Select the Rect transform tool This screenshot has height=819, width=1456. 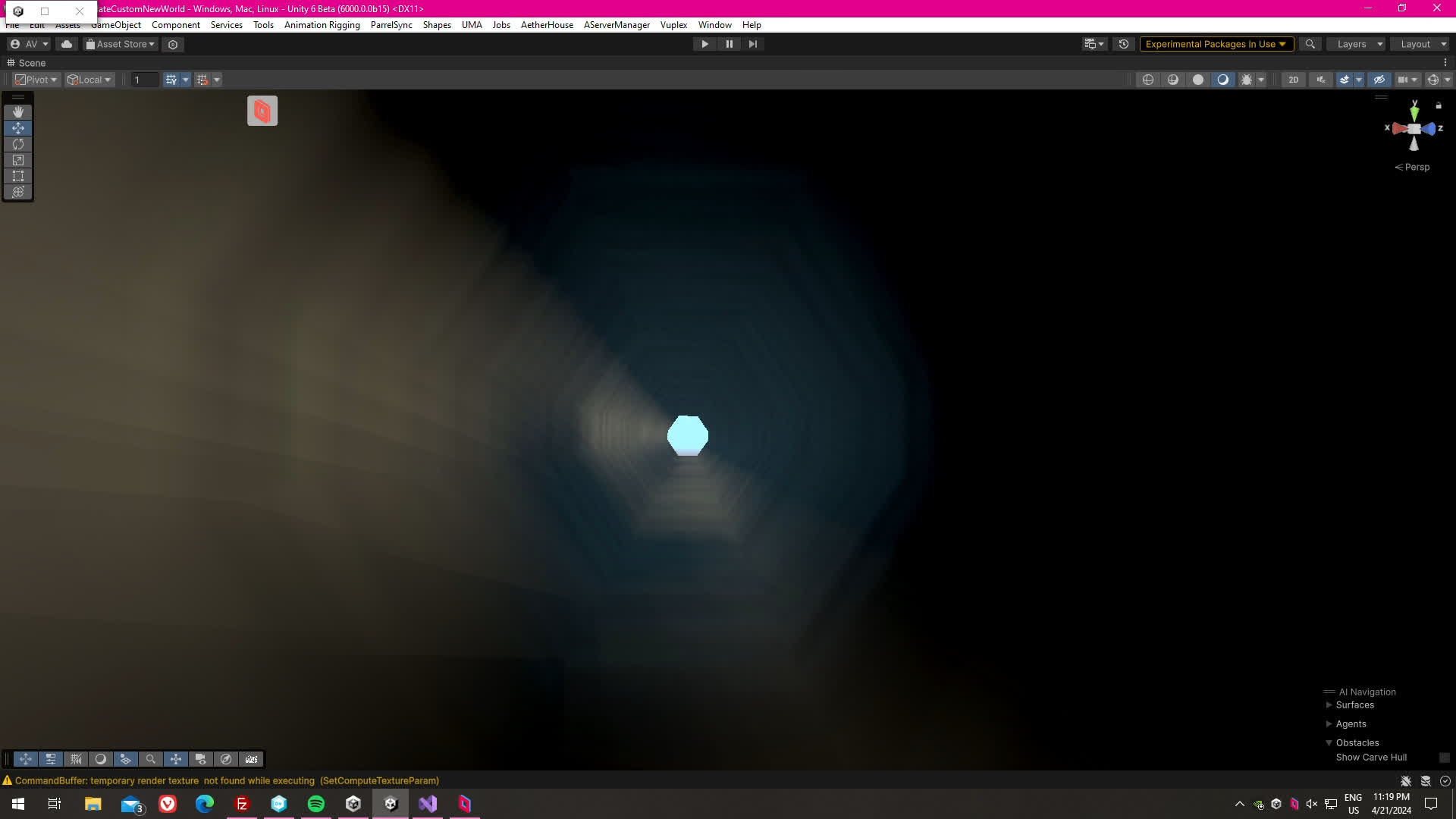coord(18,176)
